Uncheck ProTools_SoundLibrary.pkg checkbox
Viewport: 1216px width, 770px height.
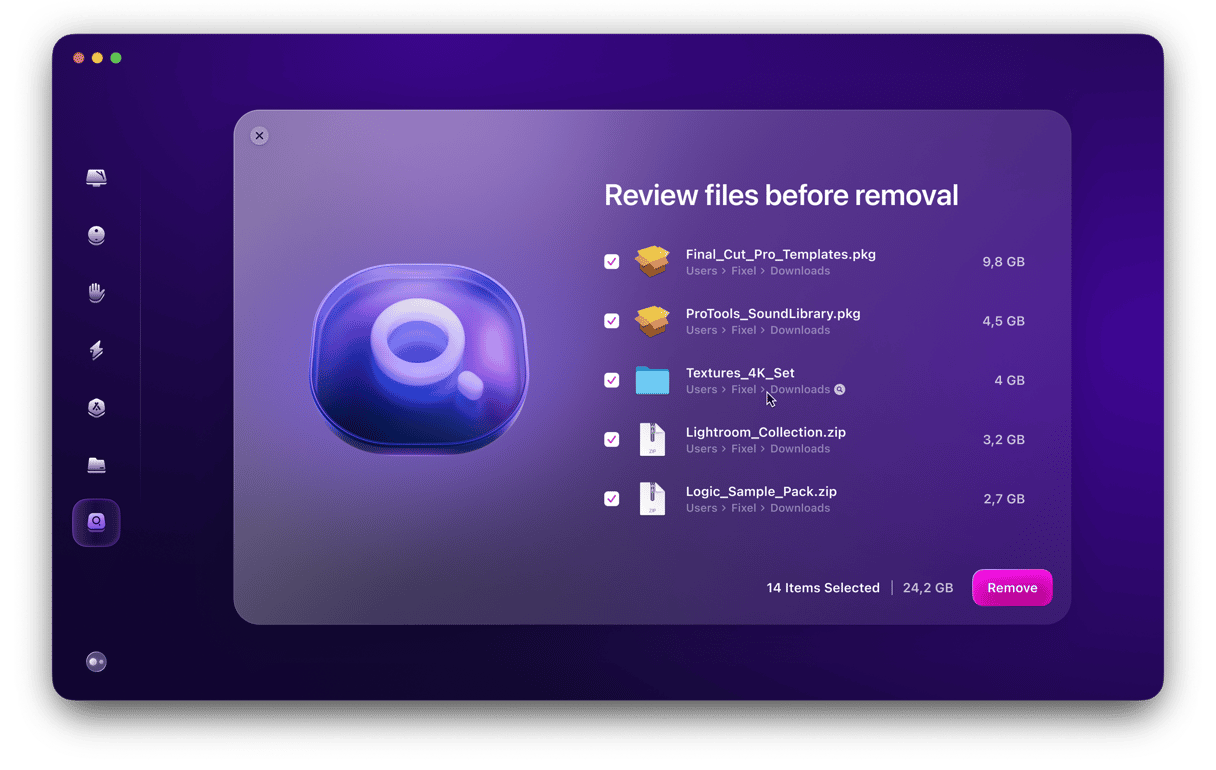point(612,321)
